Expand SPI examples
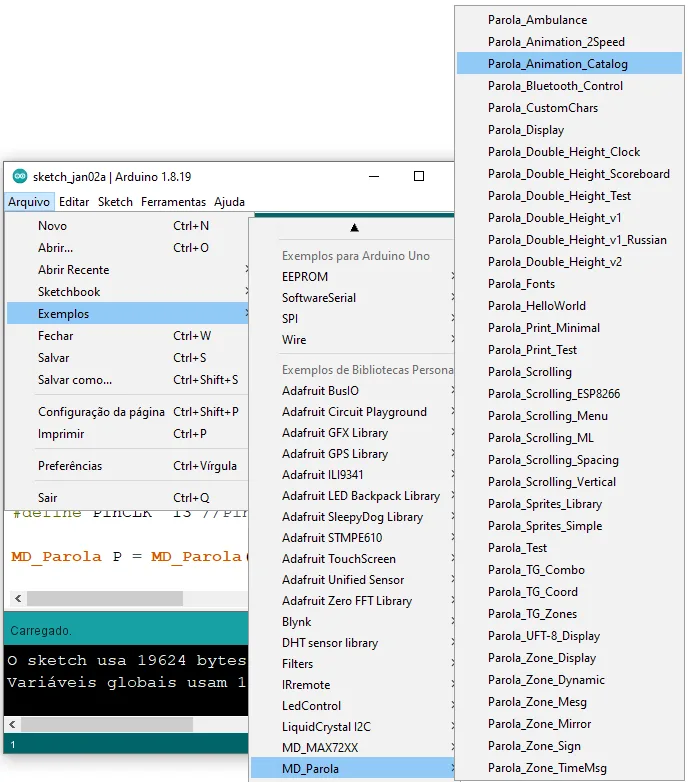688x782 pixels. 352,319
